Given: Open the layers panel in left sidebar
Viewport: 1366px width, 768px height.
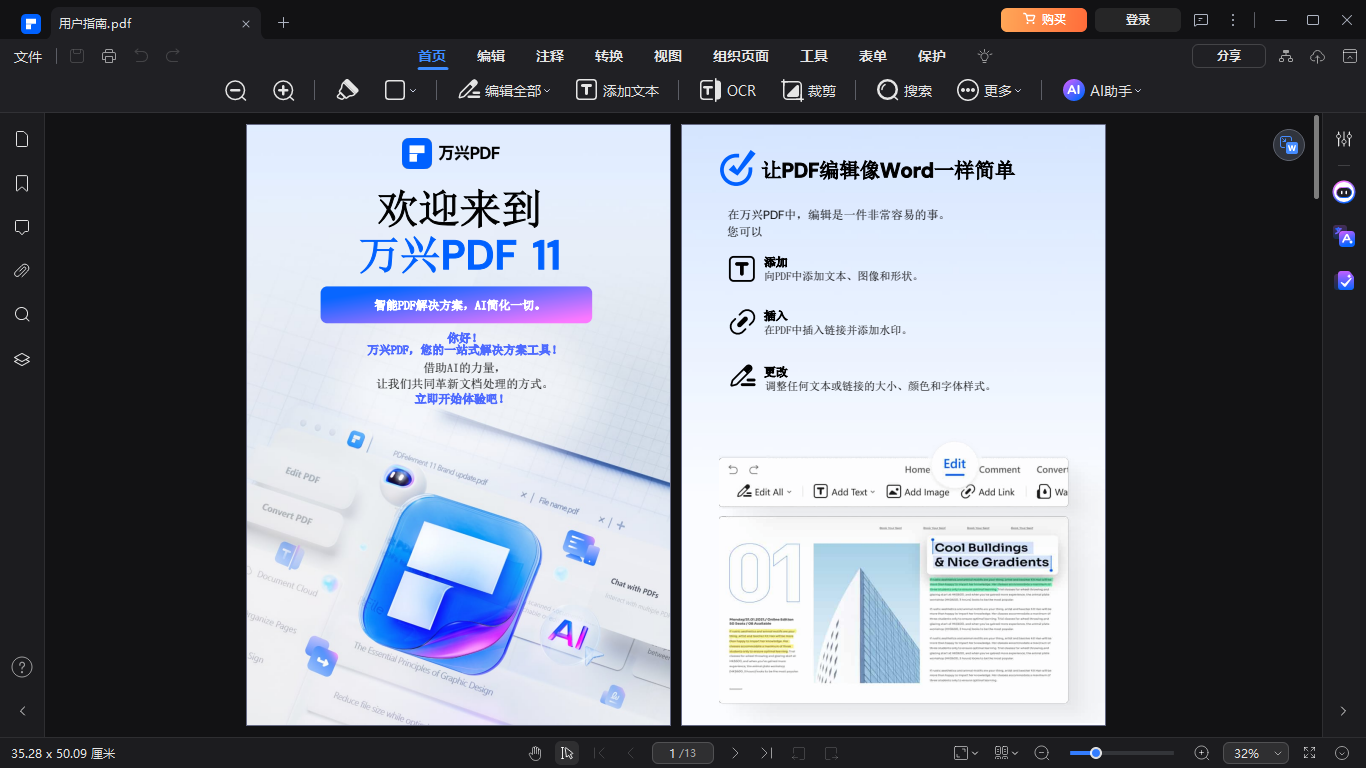Looking at the screenshot, I should [22, 359].
